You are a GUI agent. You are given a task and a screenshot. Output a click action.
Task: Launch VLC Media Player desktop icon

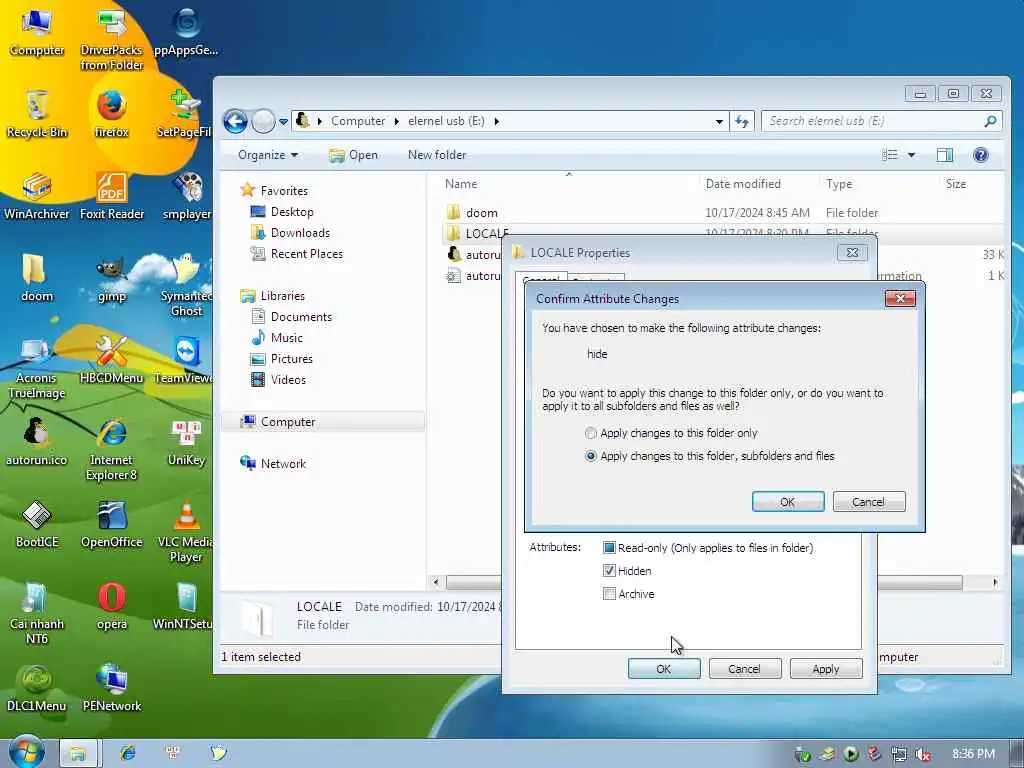click(186, 532)
